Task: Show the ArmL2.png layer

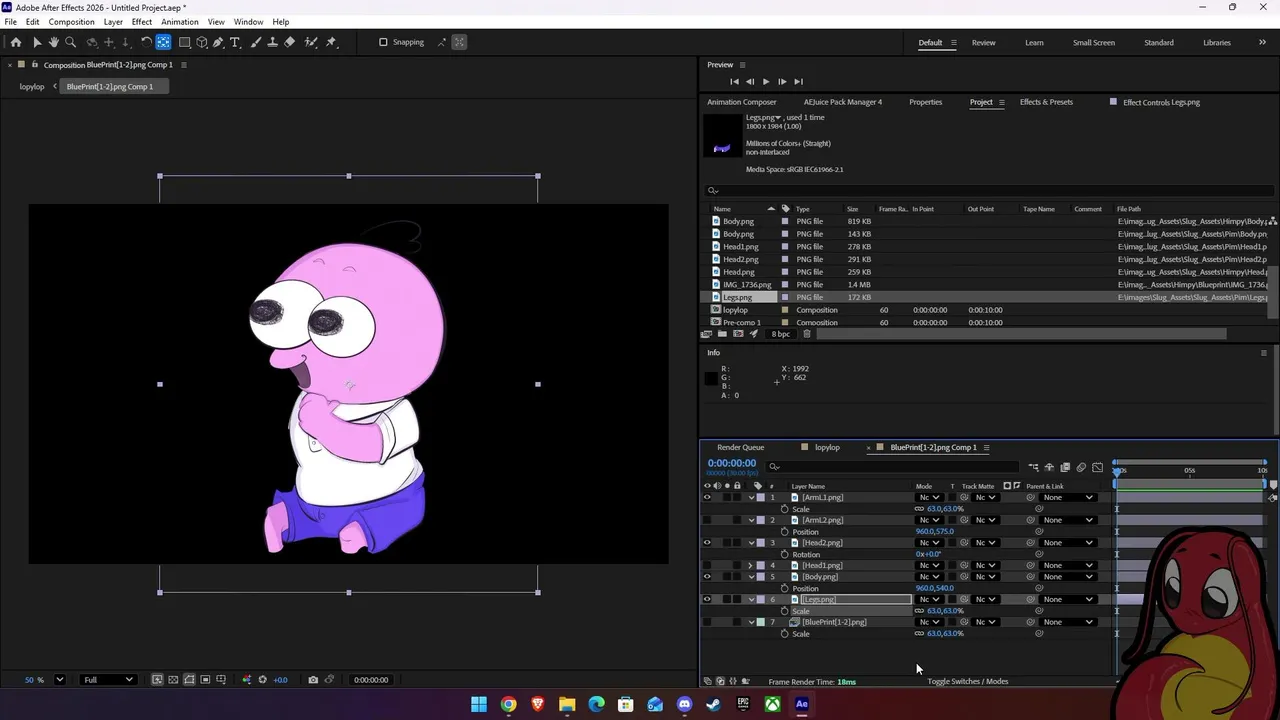Action: coord(707,520)
